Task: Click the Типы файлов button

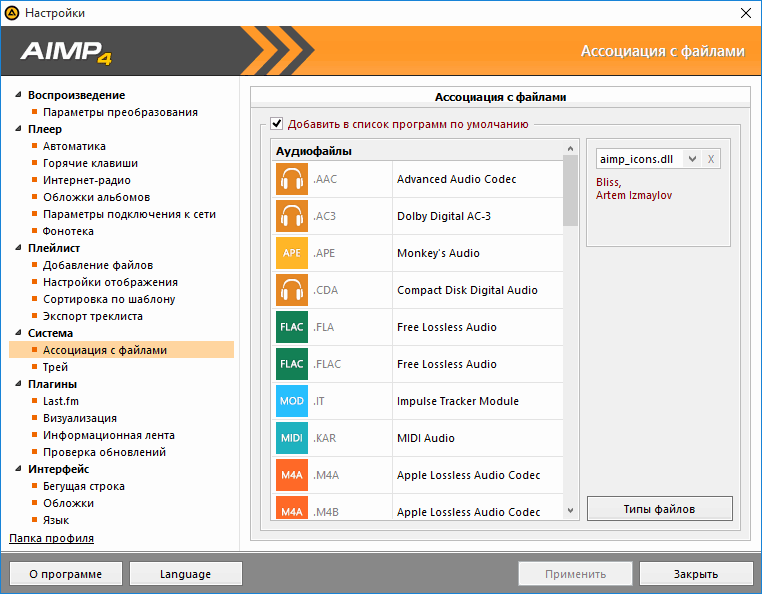Action: pyautogui.click(x=659, y=509)
